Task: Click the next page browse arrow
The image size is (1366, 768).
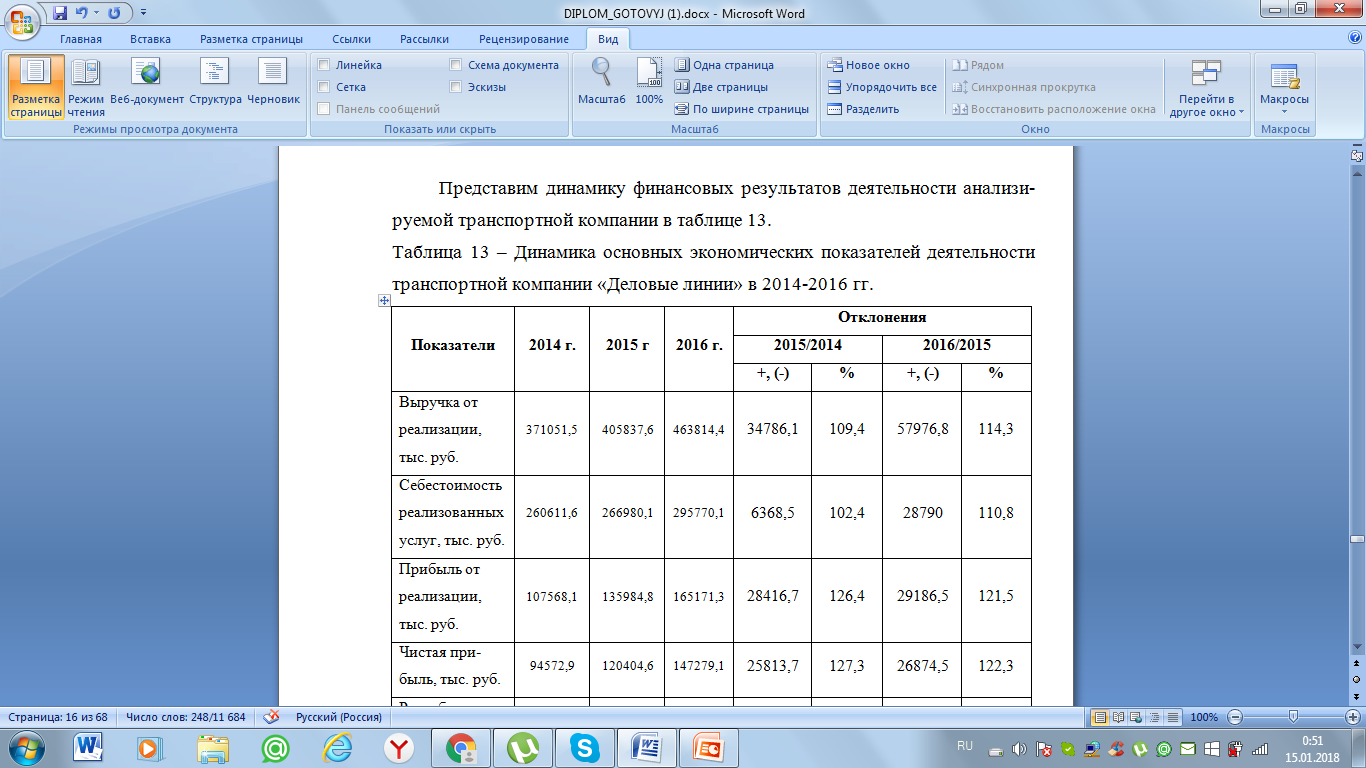Action: (x=1357, y=695)
